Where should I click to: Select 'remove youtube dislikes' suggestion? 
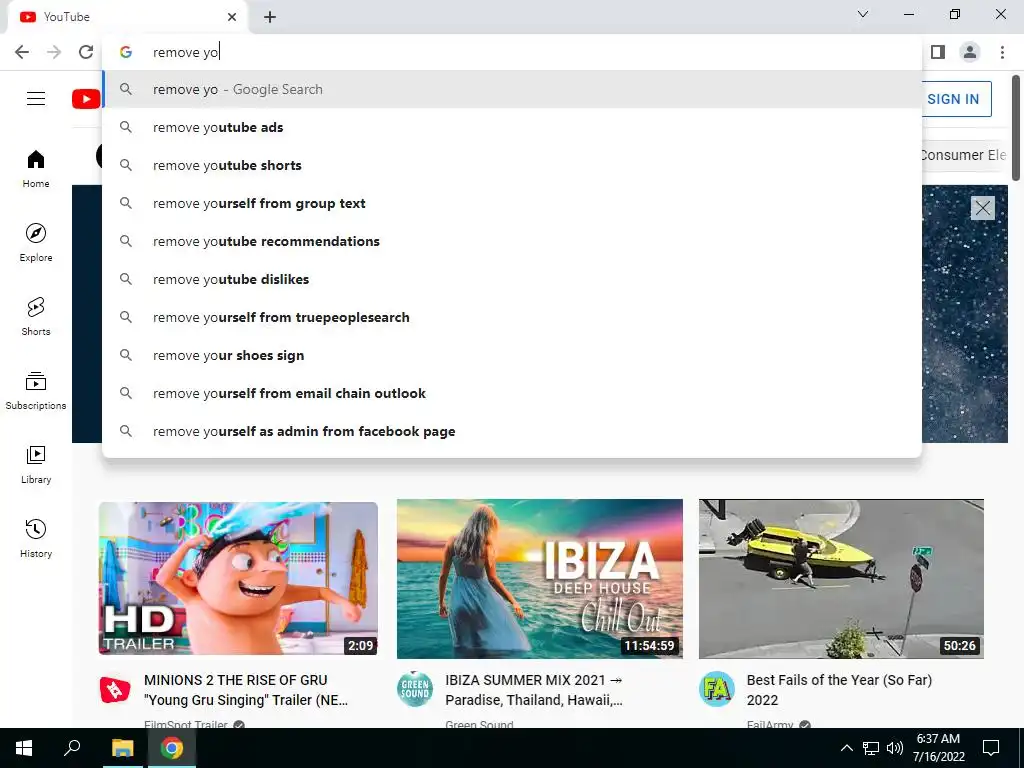512,279
